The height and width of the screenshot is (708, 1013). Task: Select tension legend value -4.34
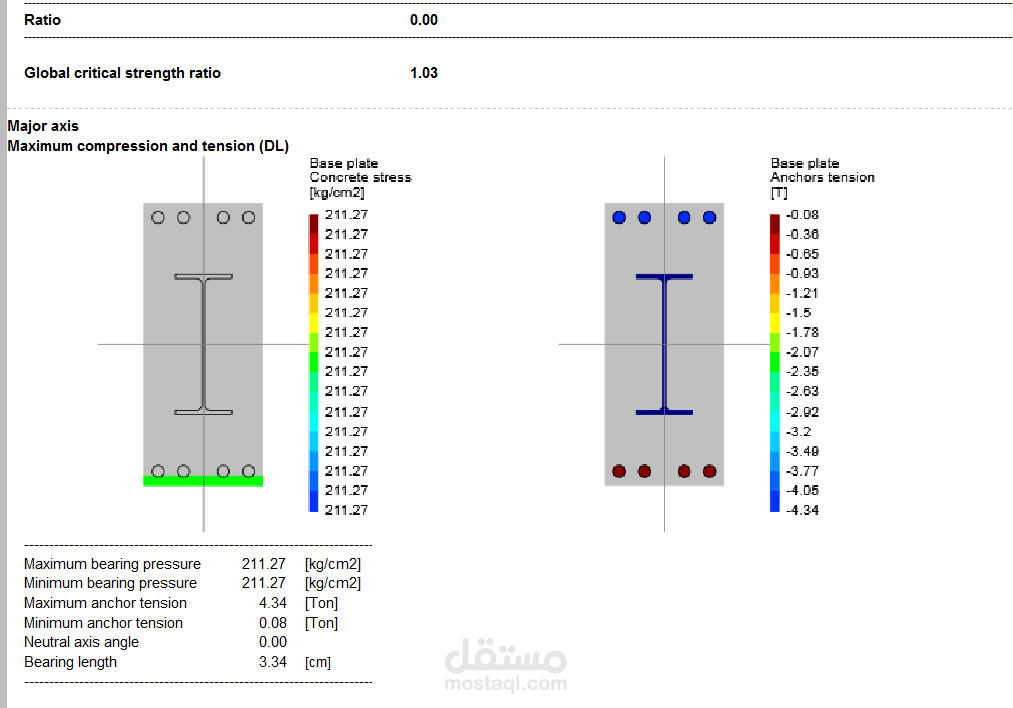802,510
